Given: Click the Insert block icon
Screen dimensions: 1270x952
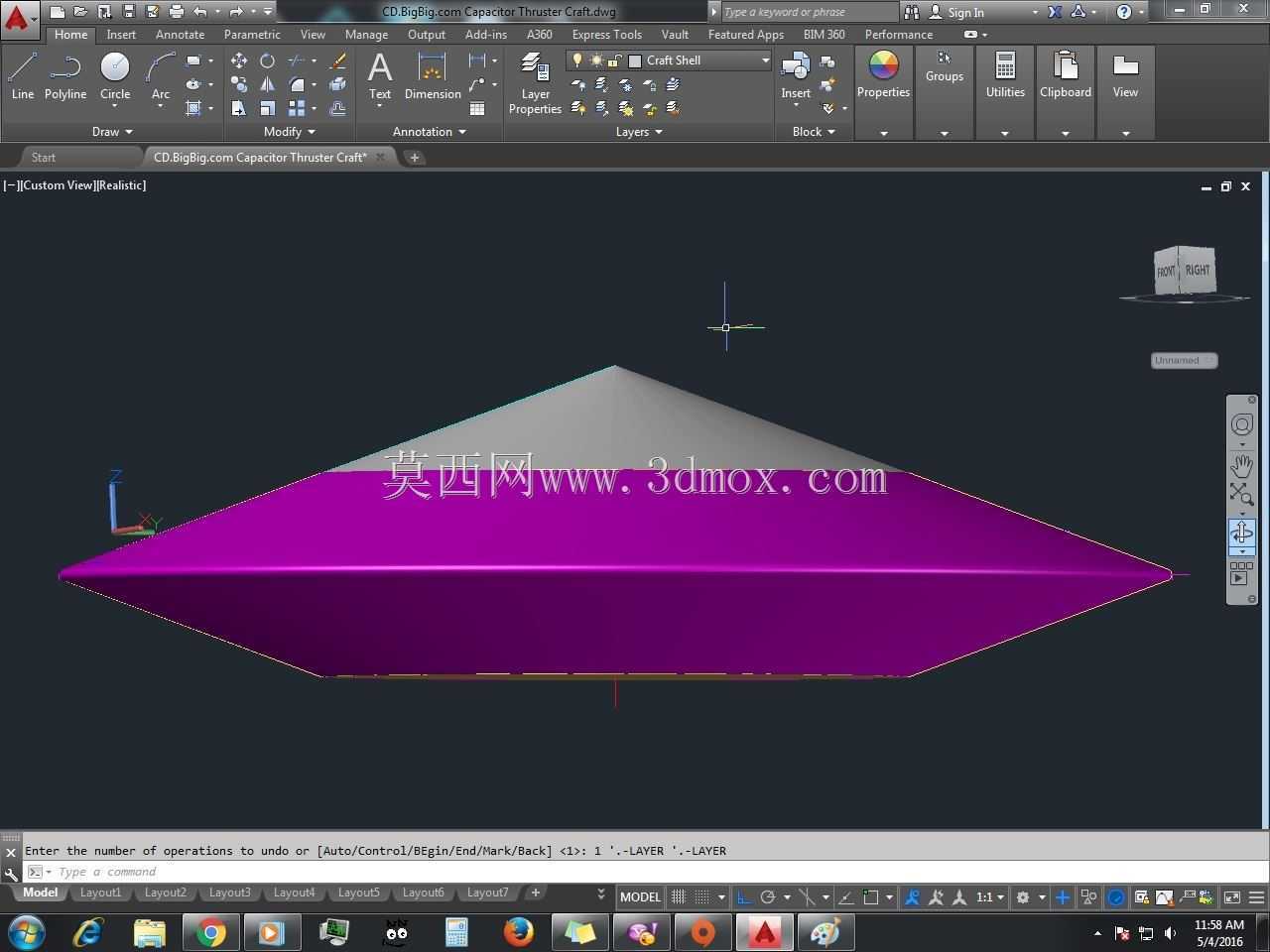Looking at the screenshot, I should 796,76.
